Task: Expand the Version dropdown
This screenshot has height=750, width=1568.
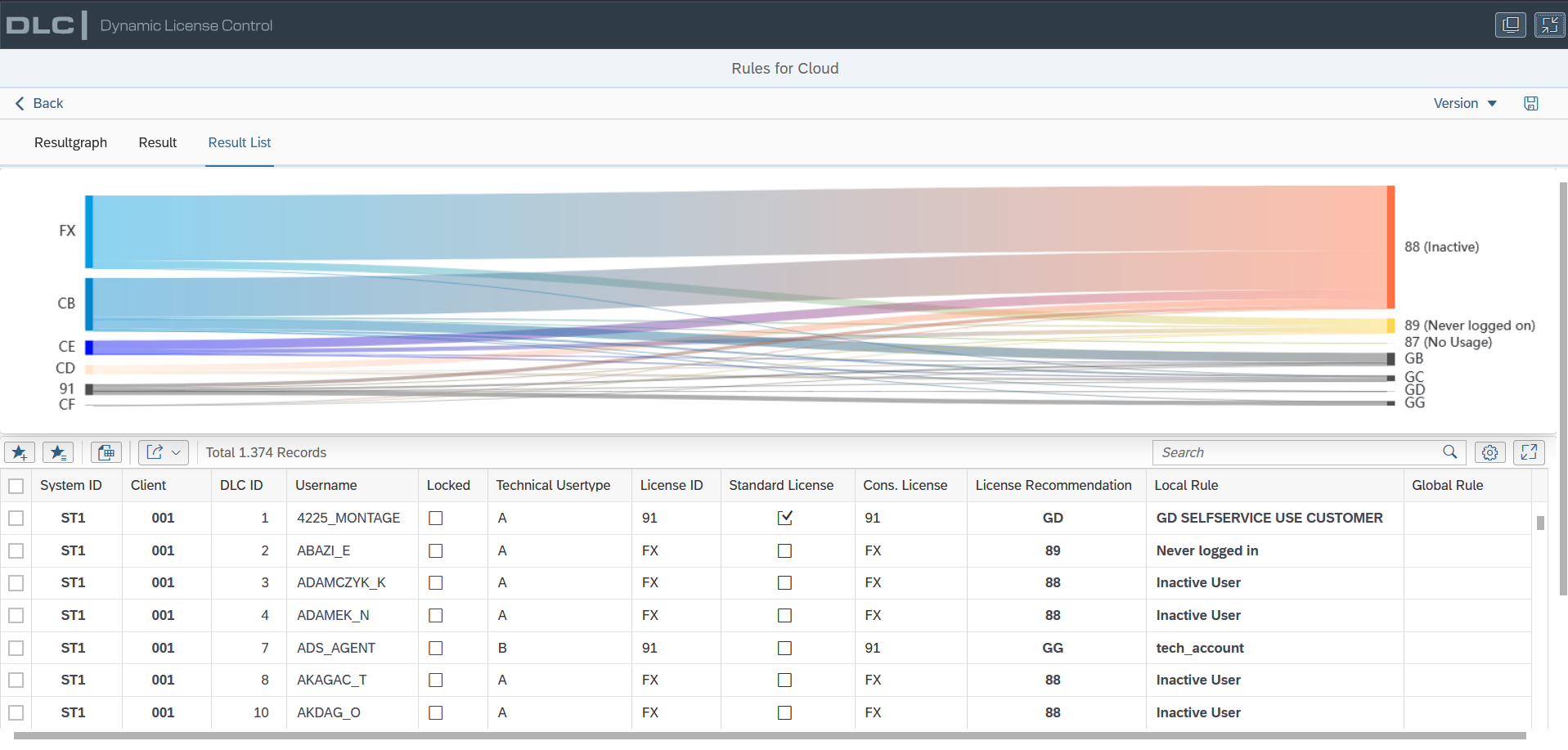Action: (1465, 103)
